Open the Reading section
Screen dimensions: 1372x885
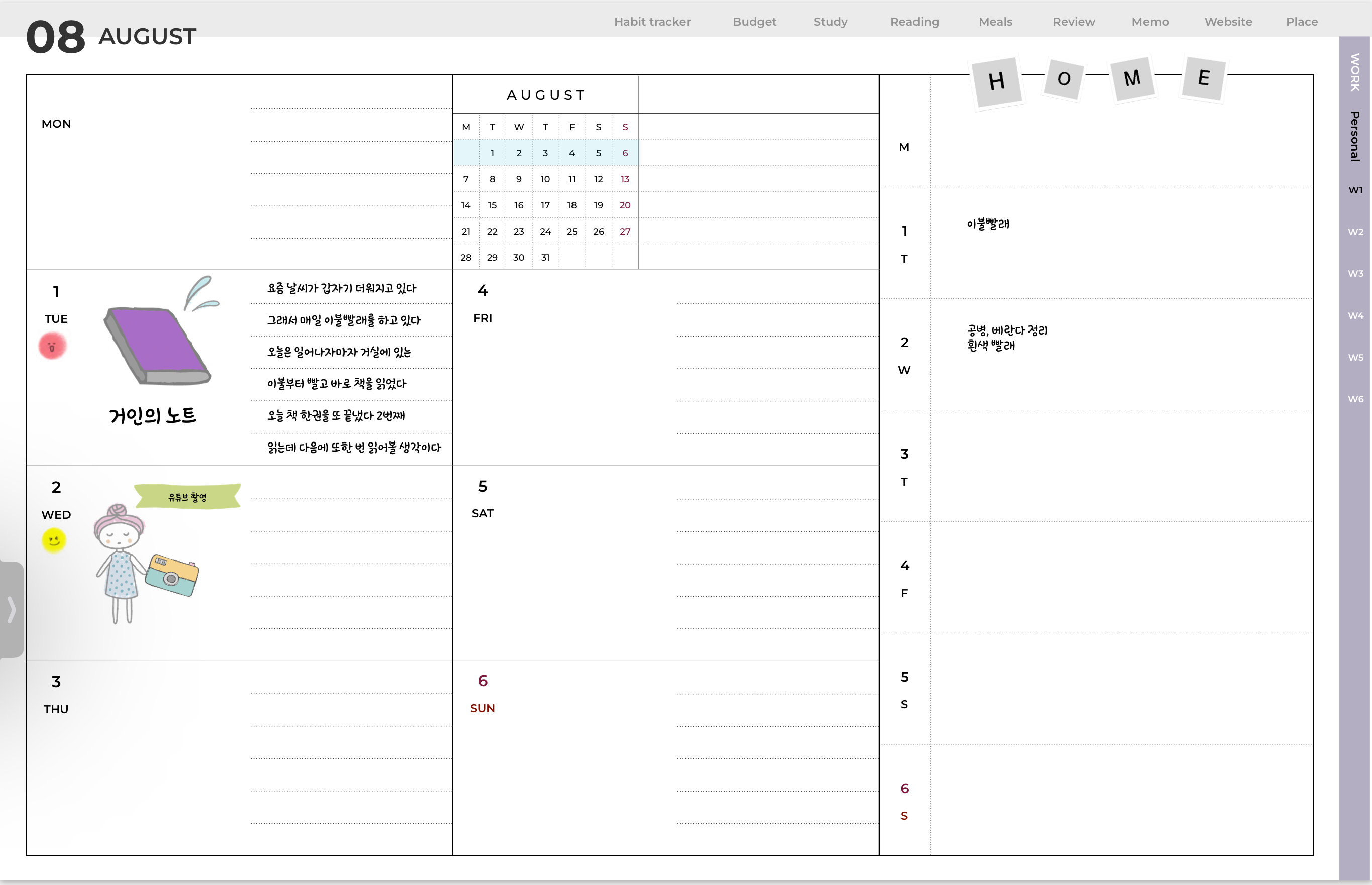click(x=914, y=22)
